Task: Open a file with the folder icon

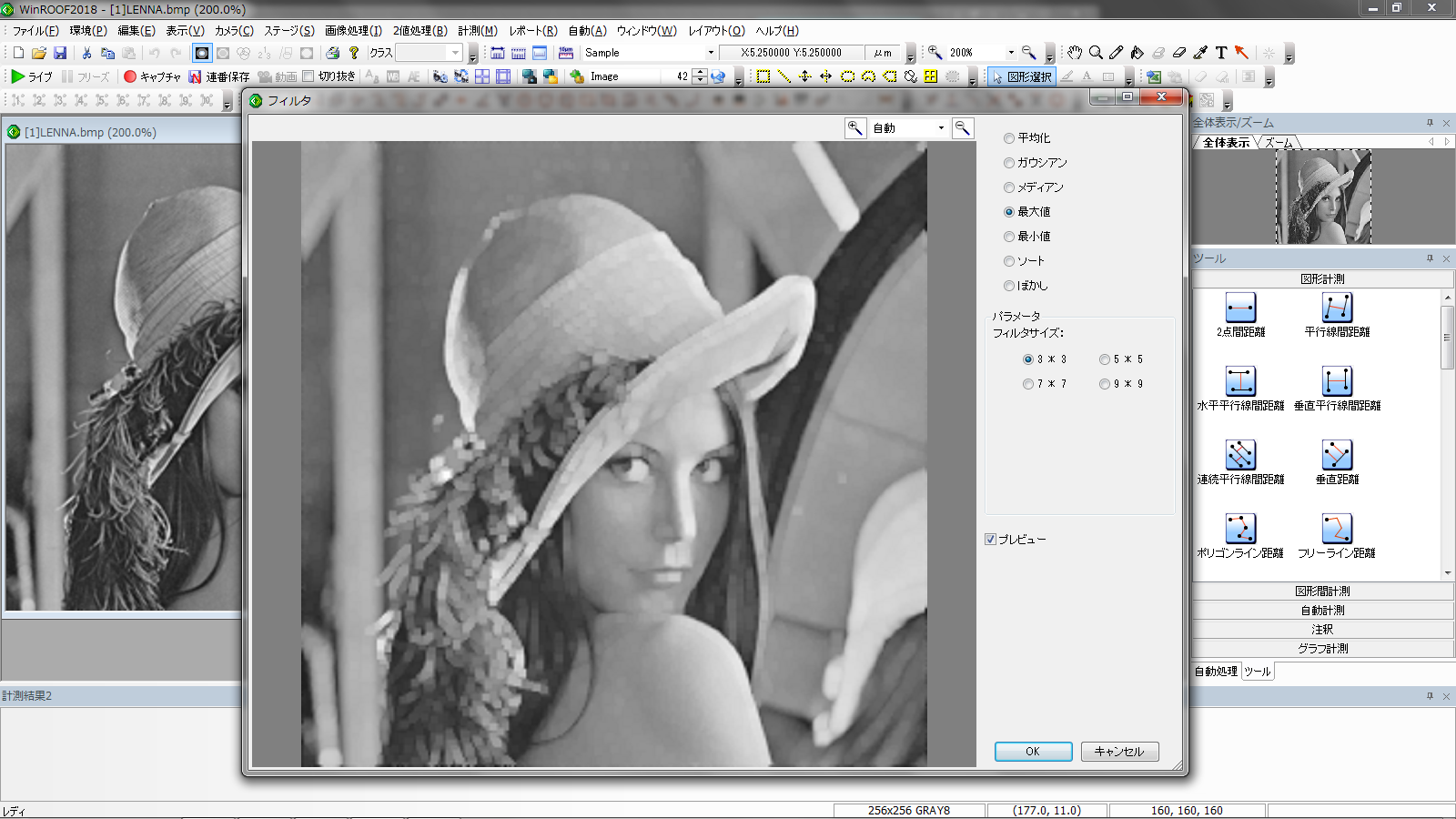Action: (39, 53)
